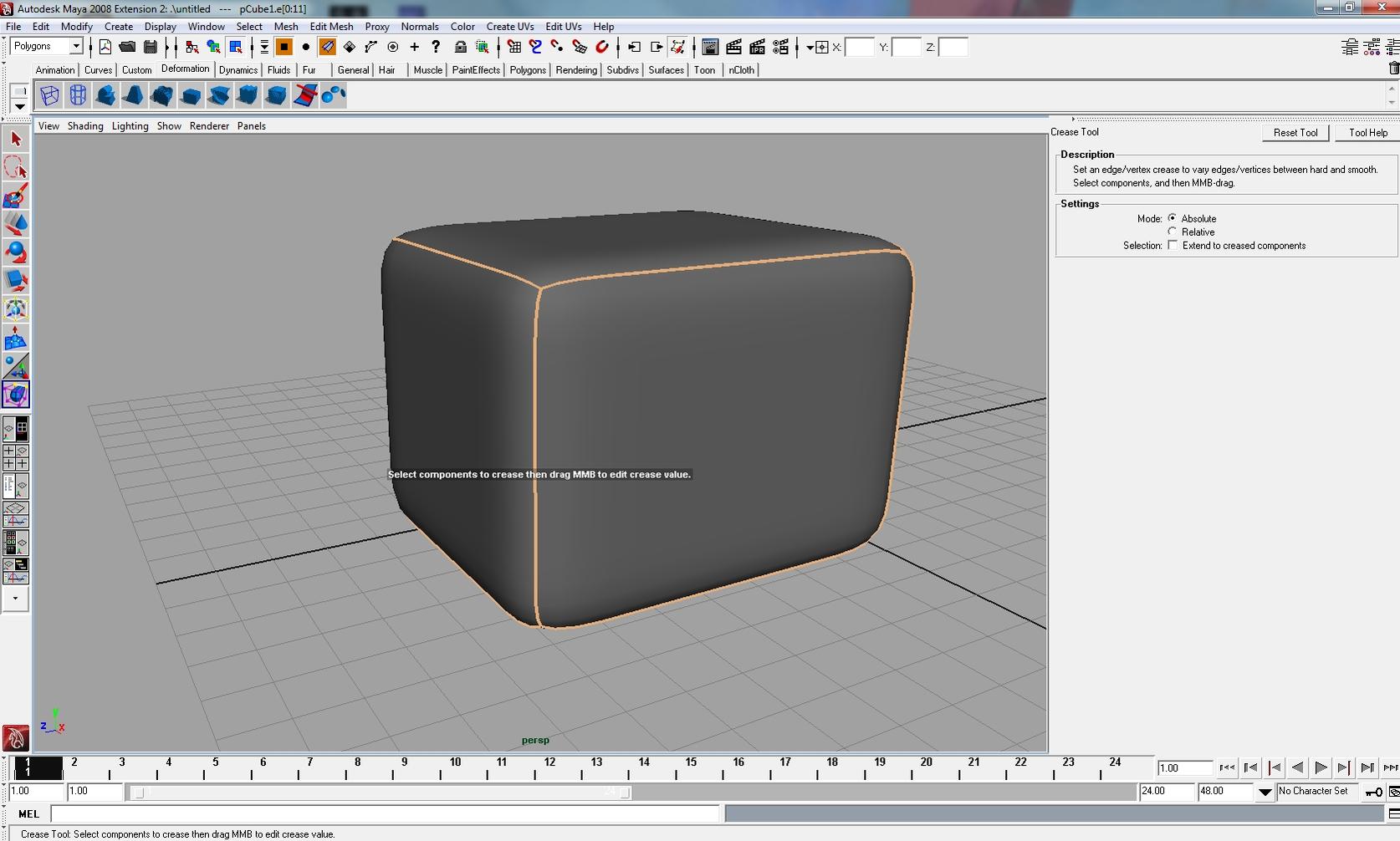Activate the Lasso selection tool
1400x841 pixels.
click(15, 167)
